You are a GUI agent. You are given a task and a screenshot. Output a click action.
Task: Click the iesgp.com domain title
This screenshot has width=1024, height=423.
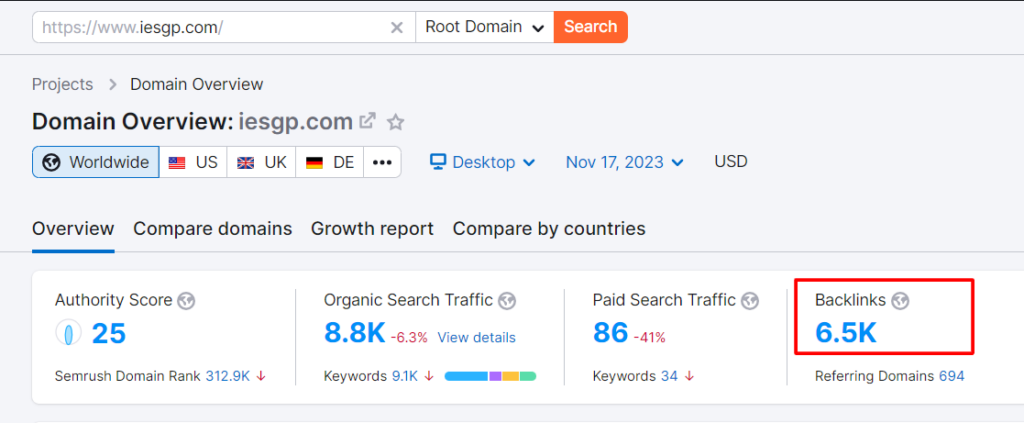point(296,122)
